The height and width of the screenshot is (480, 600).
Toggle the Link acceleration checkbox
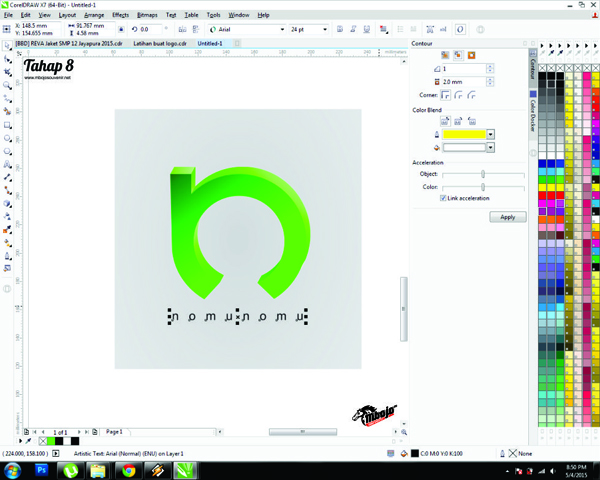[443, 198]
